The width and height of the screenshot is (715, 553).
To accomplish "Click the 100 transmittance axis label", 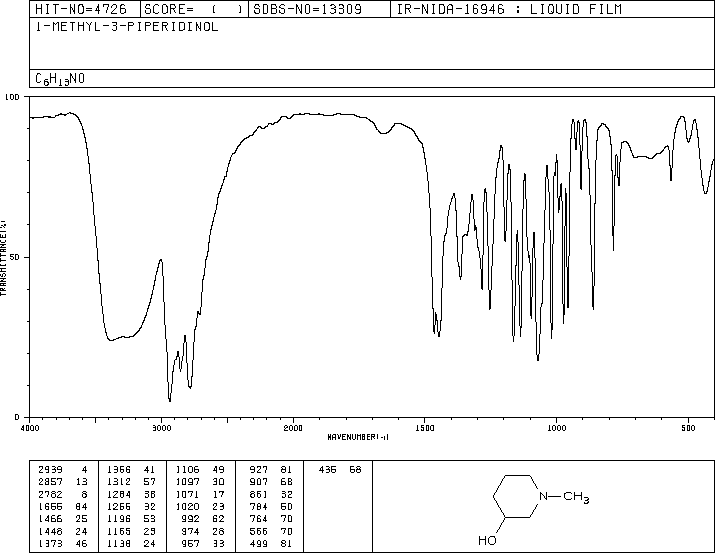I will click(12, 97).
